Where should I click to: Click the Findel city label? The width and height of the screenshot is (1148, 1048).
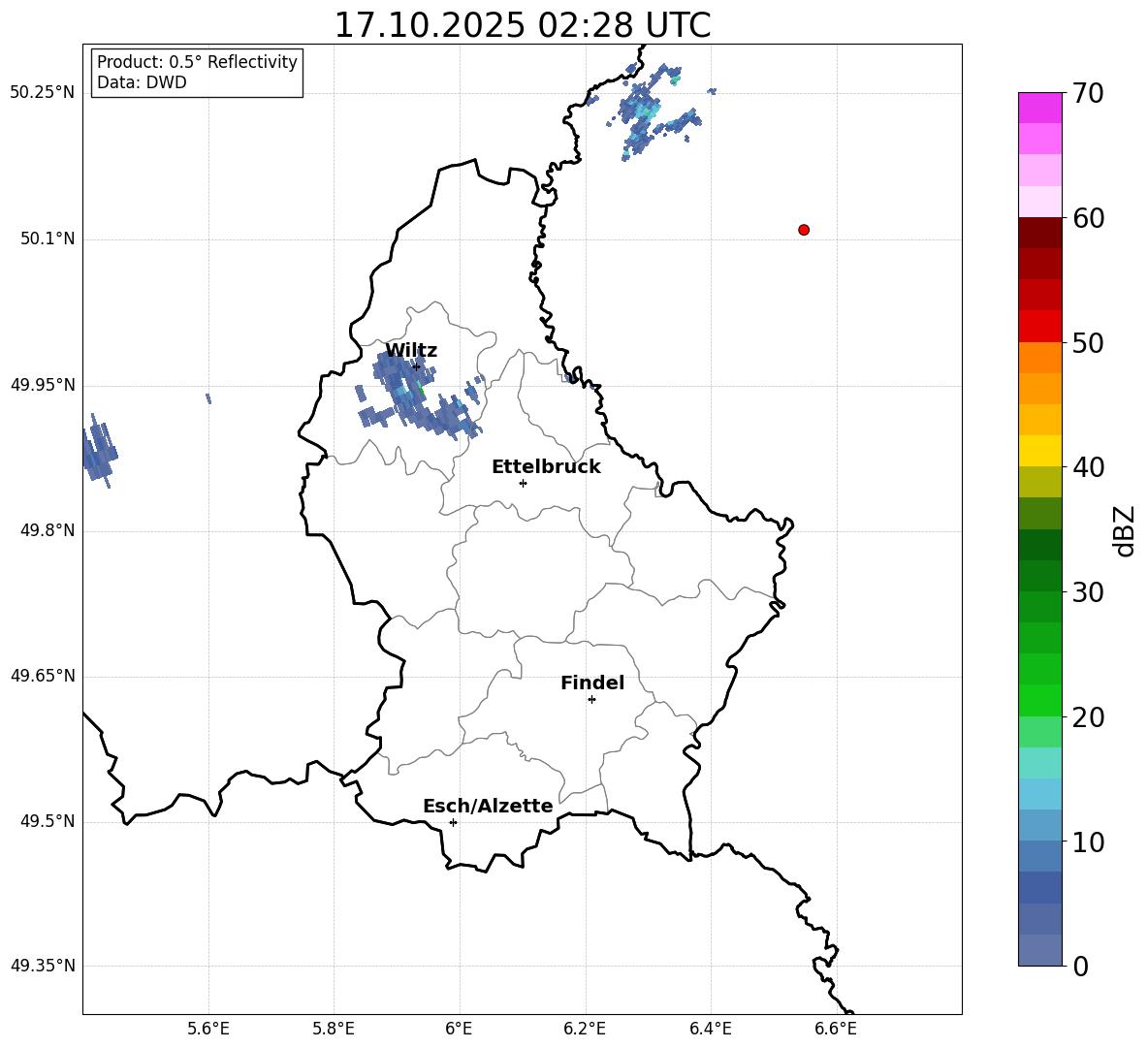[592, 683]
